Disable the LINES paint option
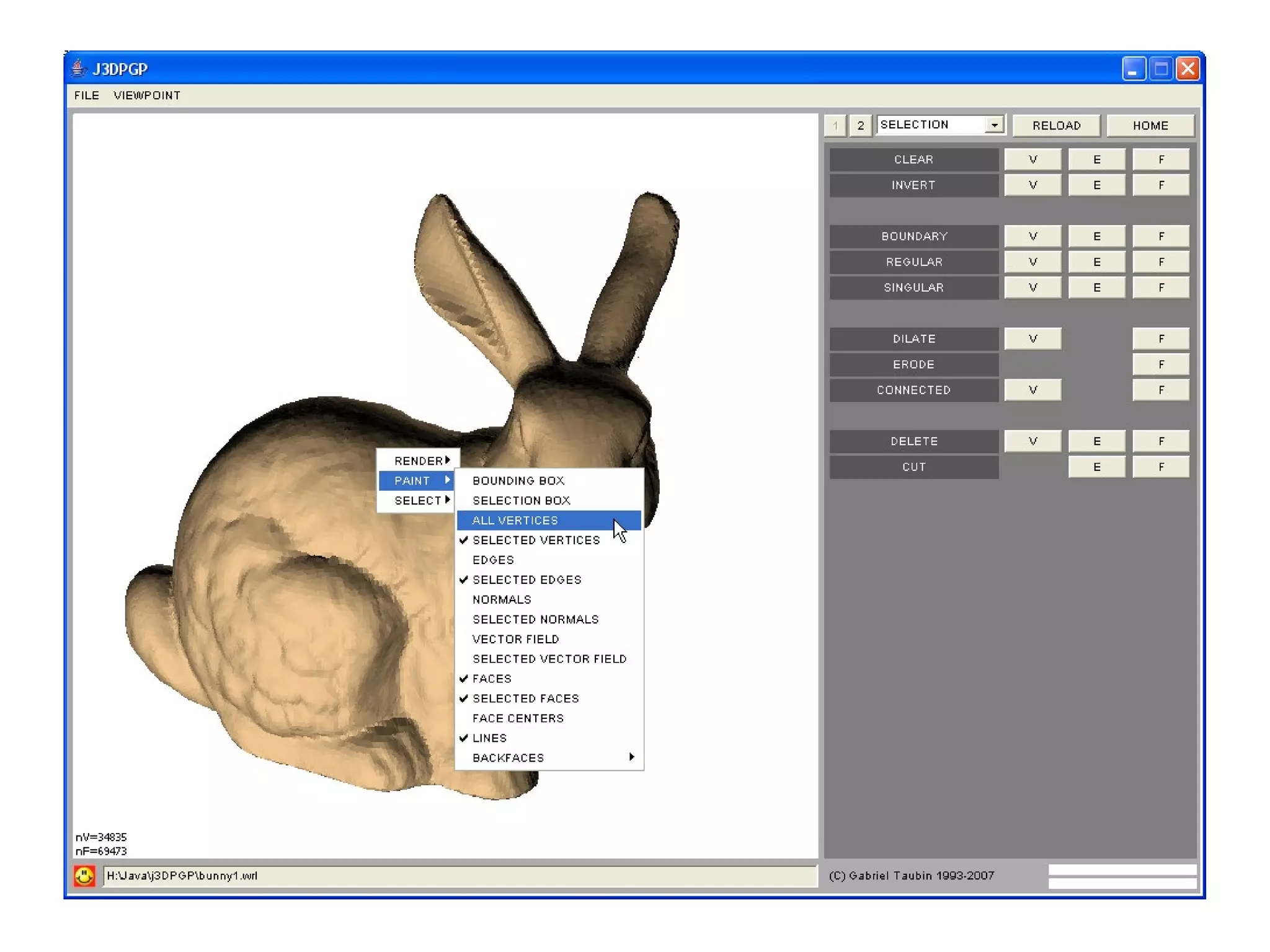 [489, 738]
